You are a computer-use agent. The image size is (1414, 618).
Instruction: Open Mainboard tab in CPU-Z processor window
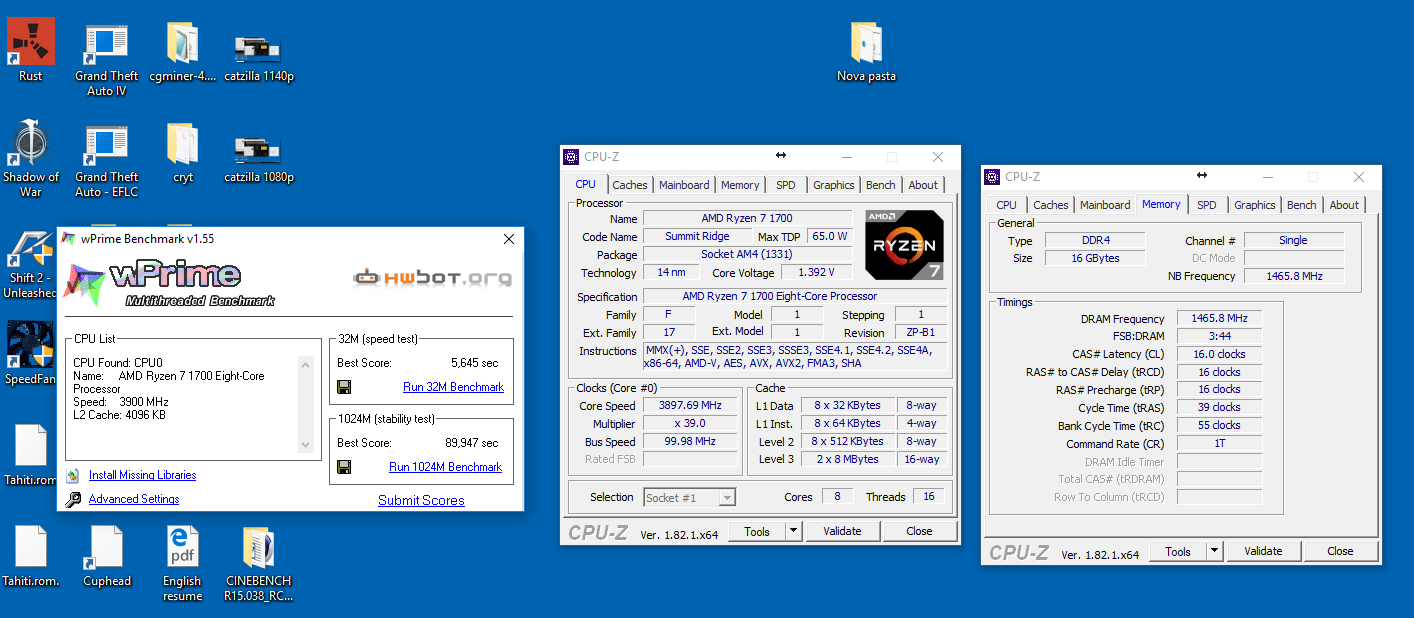(x=684, y=185)
